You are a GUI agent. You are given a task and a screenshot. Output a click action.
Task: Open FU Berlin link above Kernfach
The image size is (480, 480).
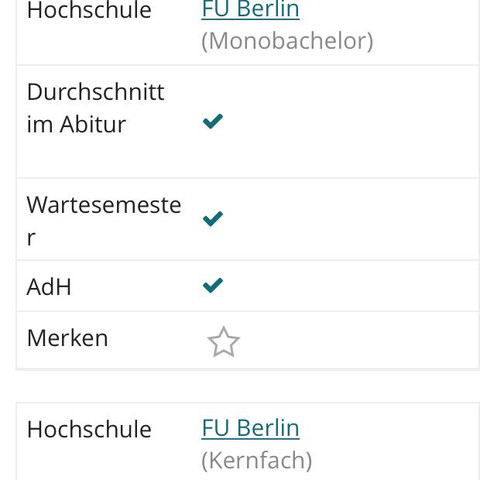tap(250, 428)
